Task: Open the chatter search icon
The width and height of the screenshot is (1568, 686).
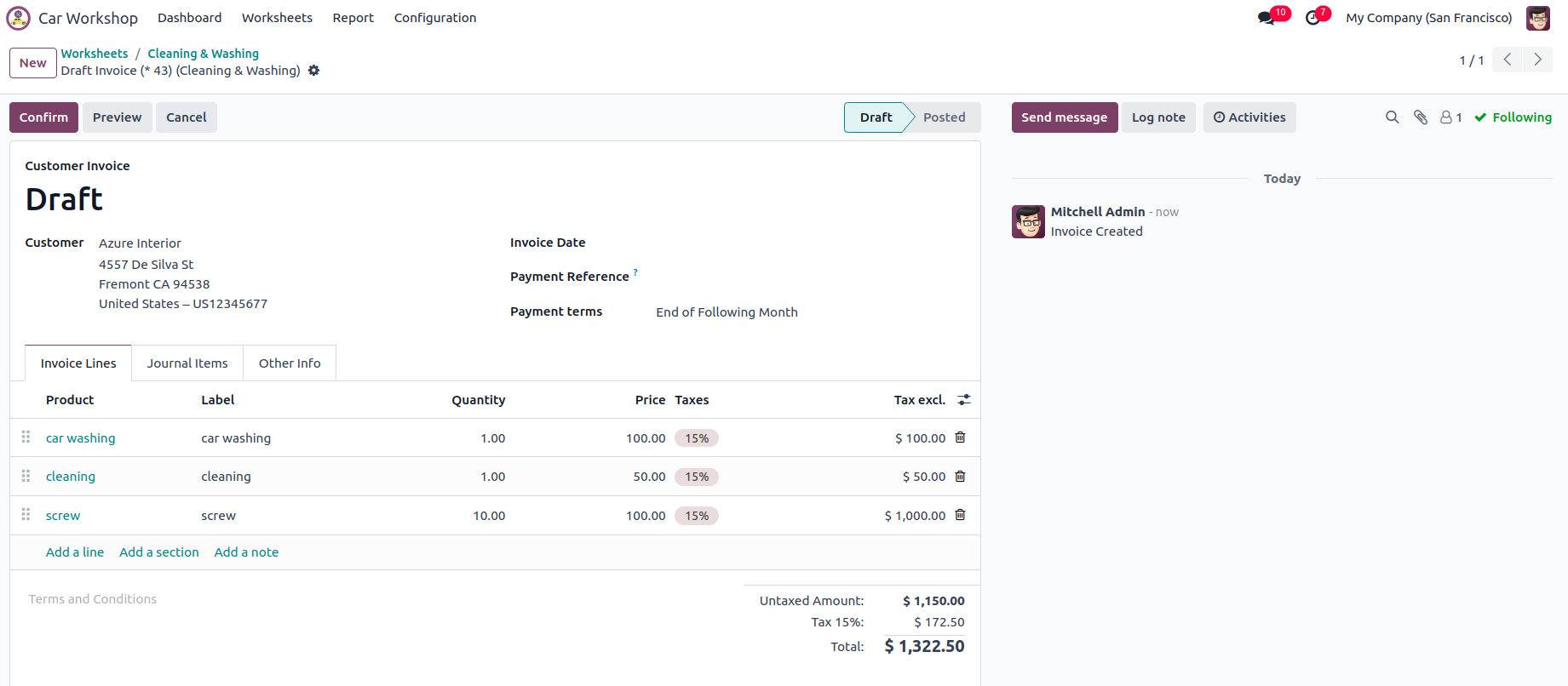Action: point(1392,117)
